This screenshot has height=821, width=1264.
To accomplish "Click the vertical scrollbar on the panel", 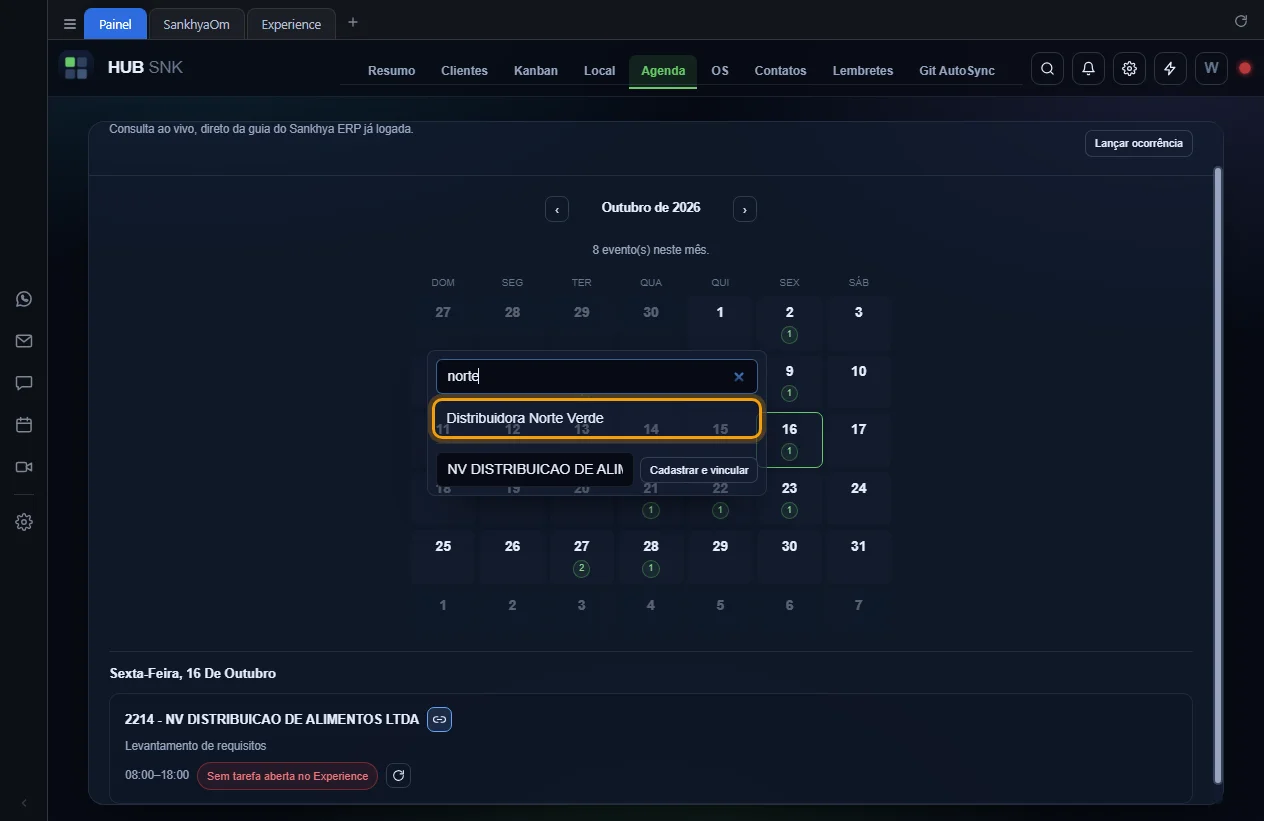I will (x=1217, y=475).
